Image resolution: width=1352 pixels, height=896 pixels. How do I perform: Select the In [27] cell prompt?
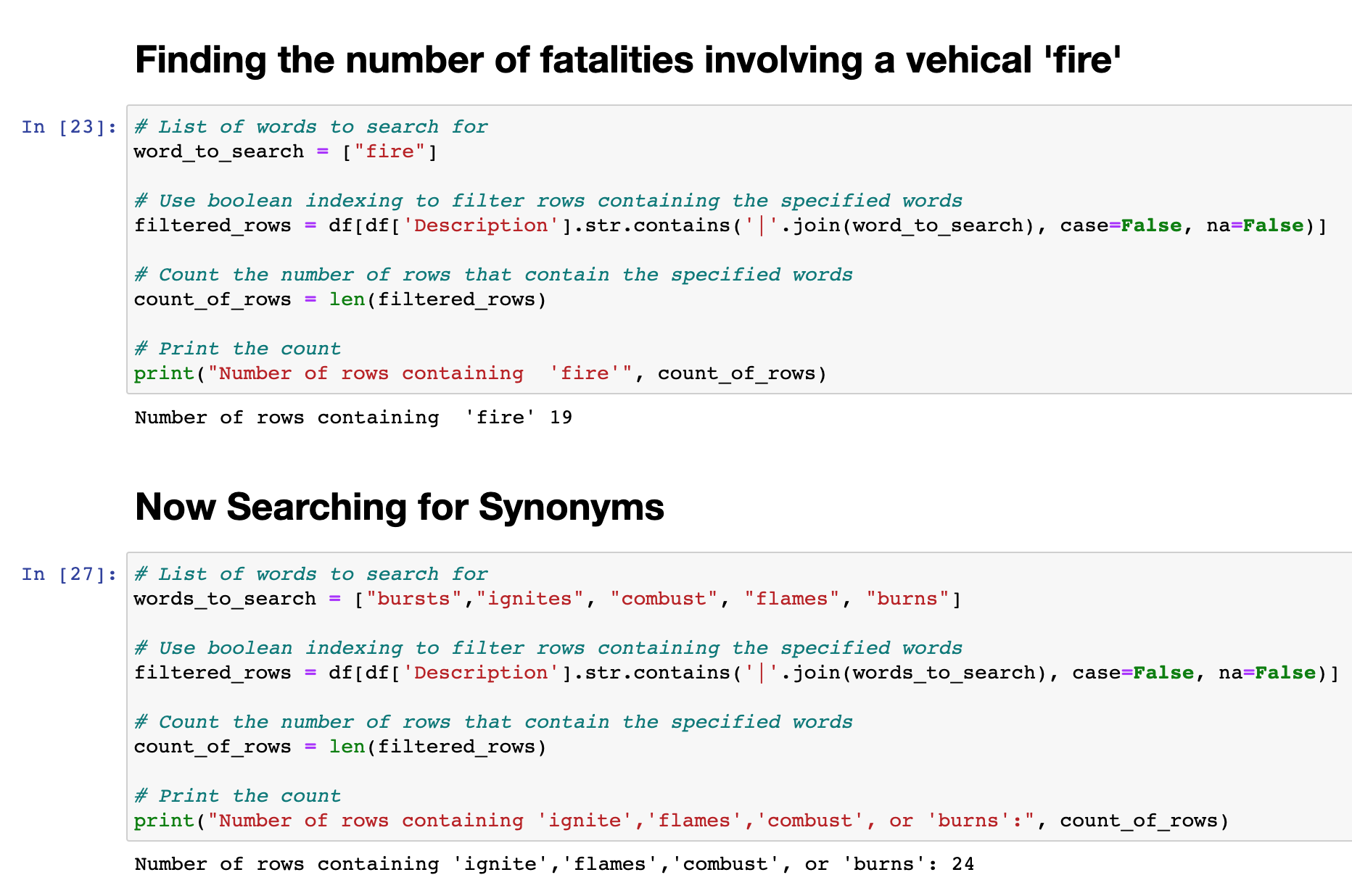(x=69, y=575)
